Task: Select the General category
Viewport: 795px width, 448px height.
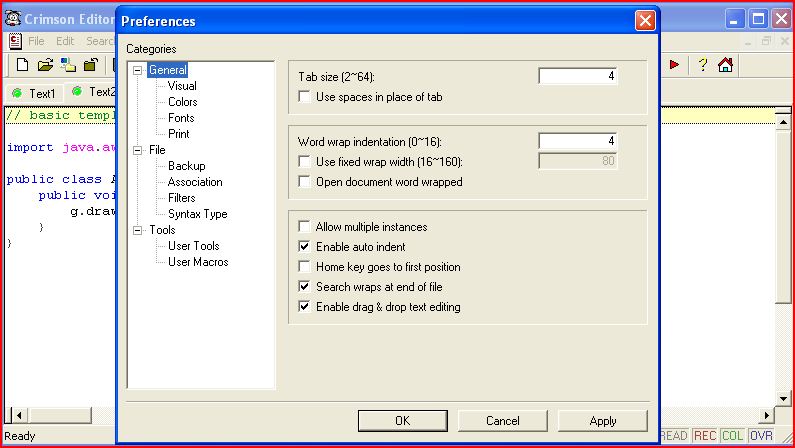Action: coord(168,70)
